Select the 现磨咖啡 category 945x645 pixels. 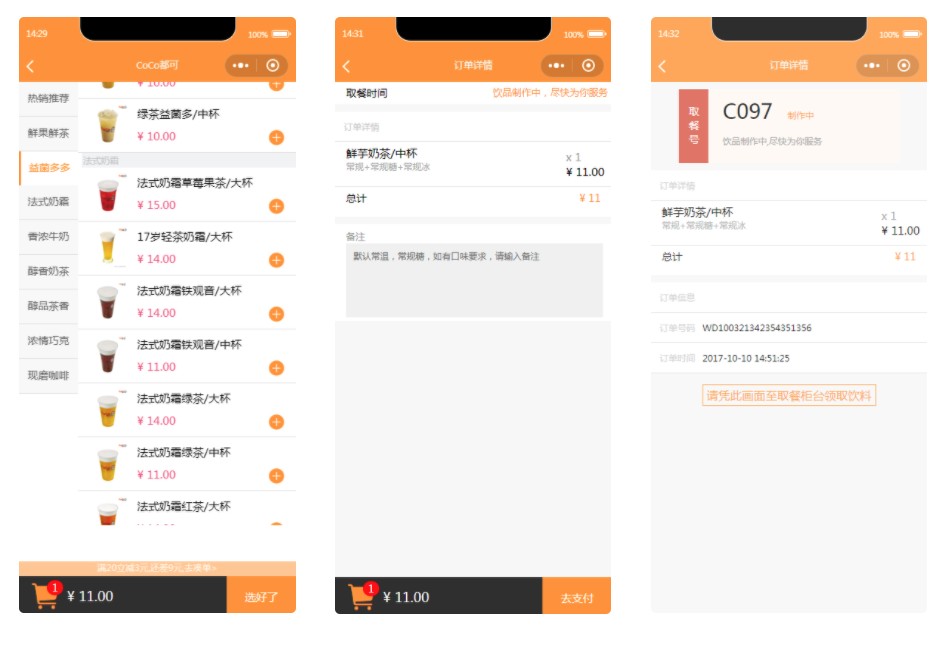click(48, 376)
